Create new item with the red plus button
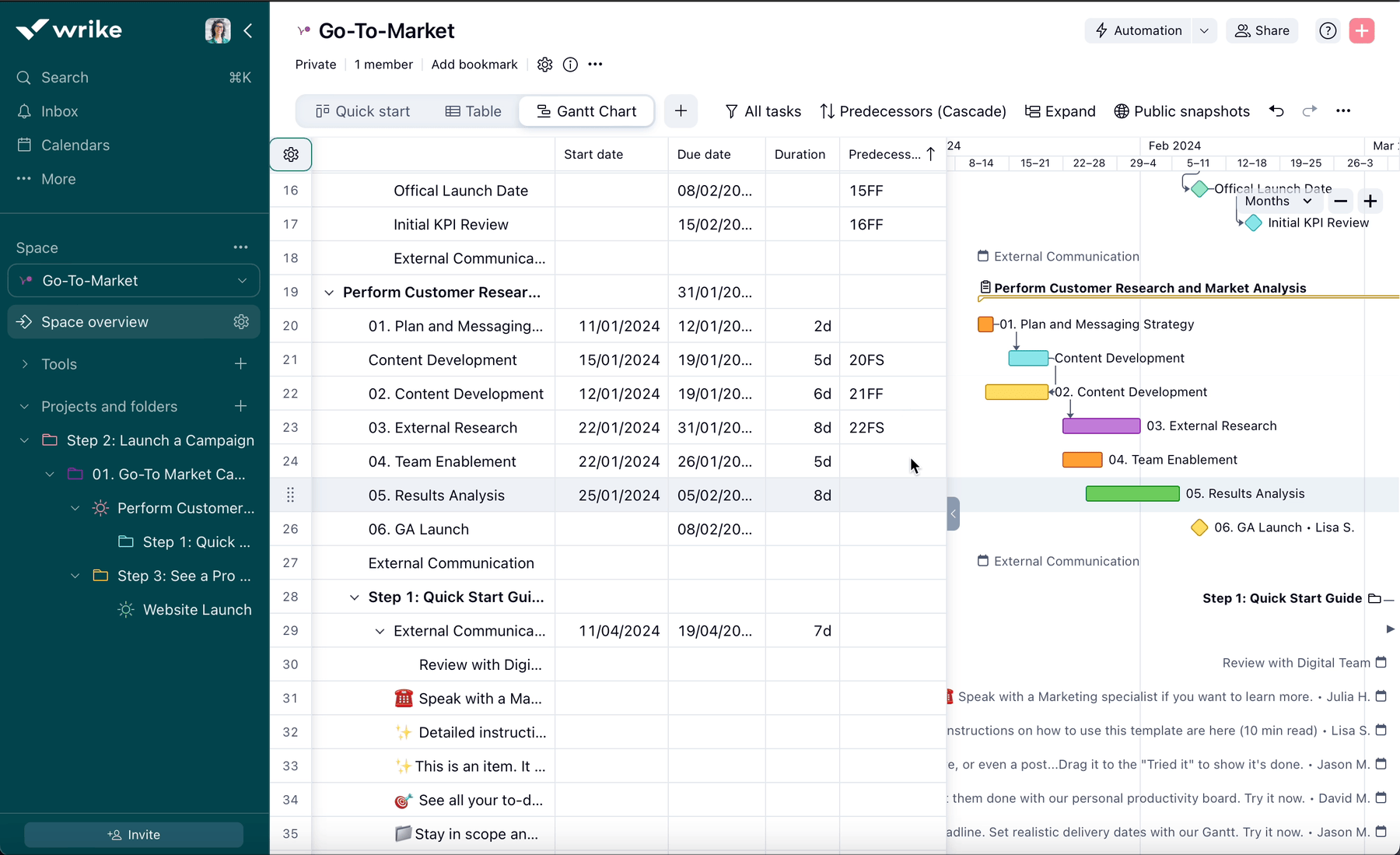 click(x=1362, y=30)
